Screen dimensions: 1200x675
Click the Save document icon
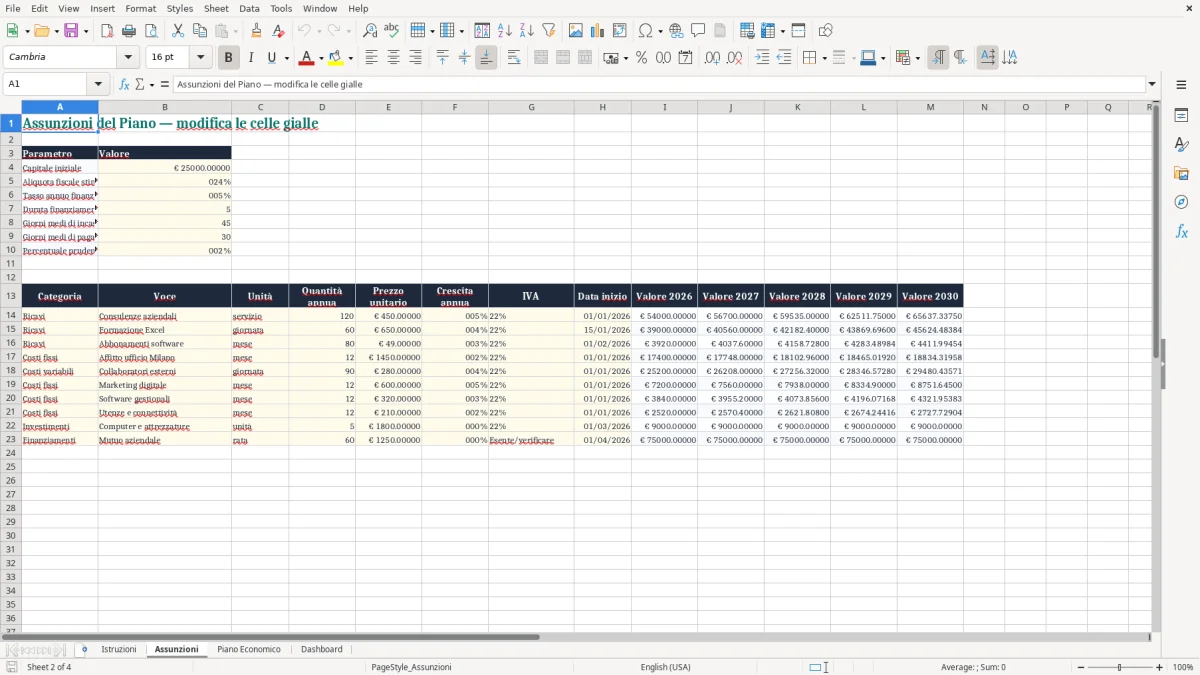[71, 31]
